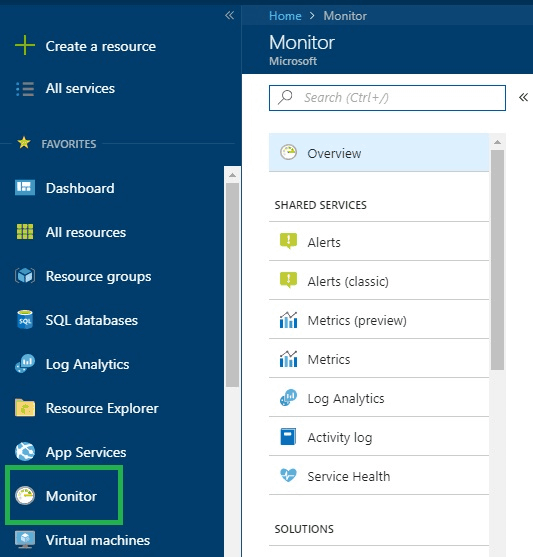Collapse the left favorites sidebar
Viewport: 533px width, 557px height.
point(230,15)
